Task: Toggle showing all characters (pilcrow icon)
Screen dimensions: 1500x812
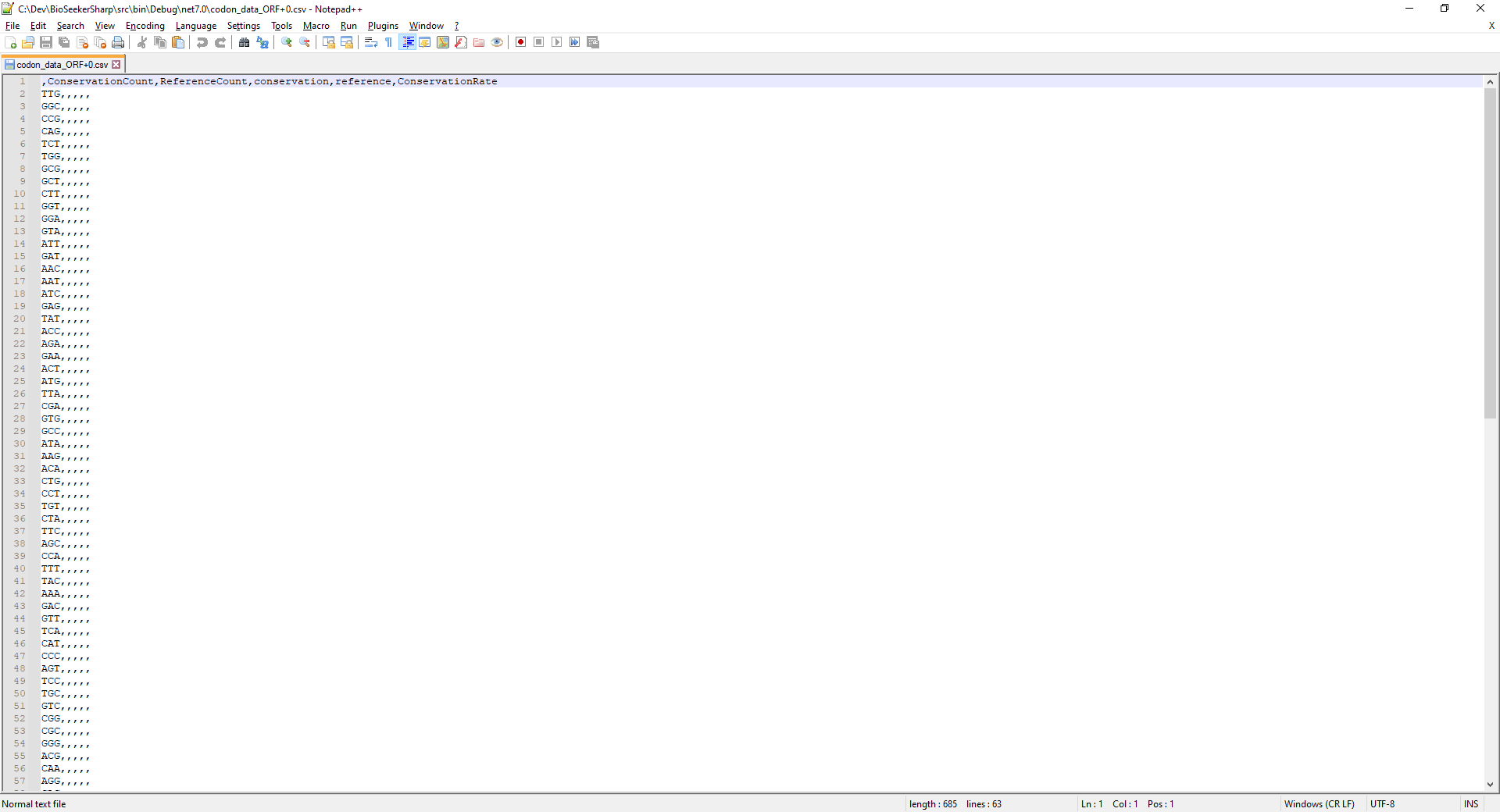Action: coord(388,42)
